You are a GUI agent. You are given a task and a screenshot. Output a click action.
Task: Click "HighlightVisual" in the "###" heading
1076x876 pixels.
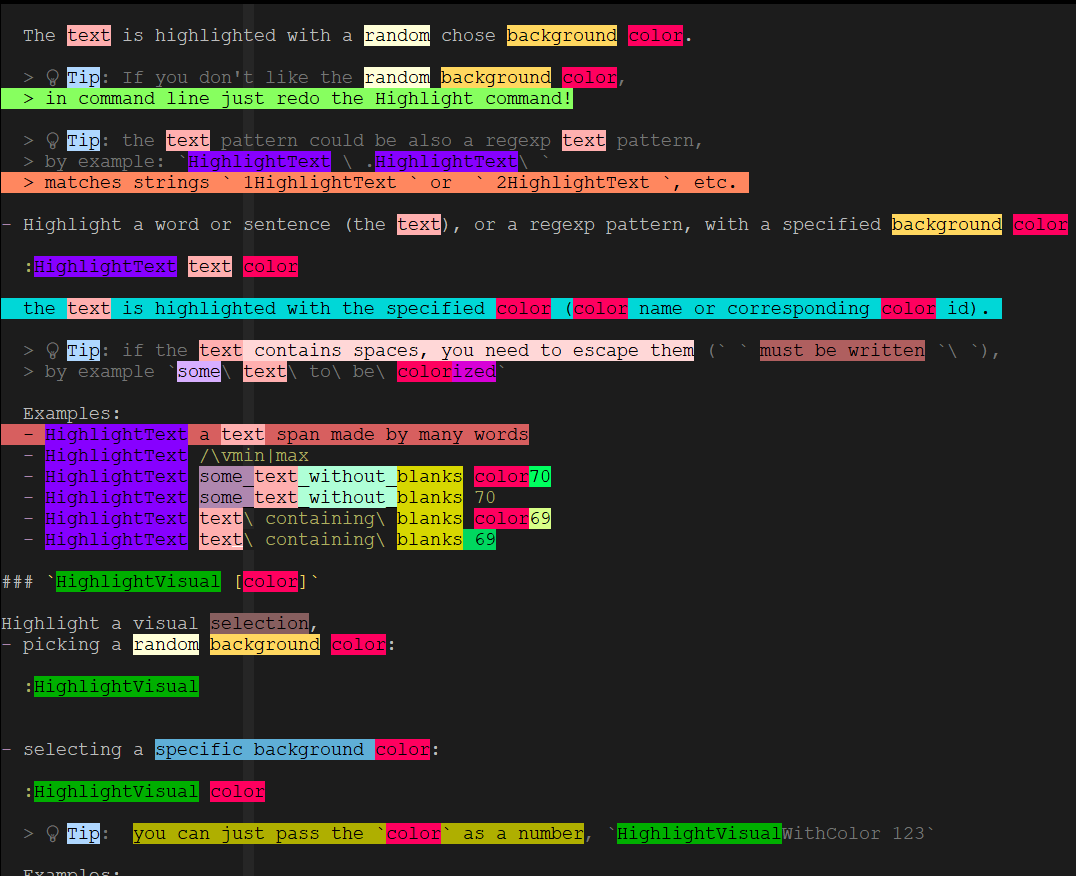(139, 582)
